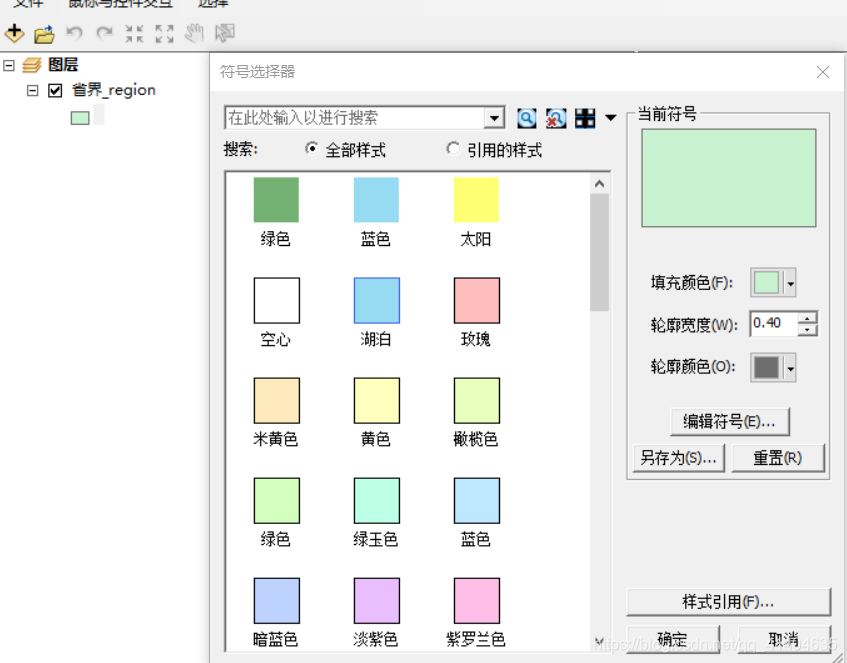Viewport: 847px width, 663px height.
Task: Select the pan hand tool icon
Action: (x=194, y=33)
